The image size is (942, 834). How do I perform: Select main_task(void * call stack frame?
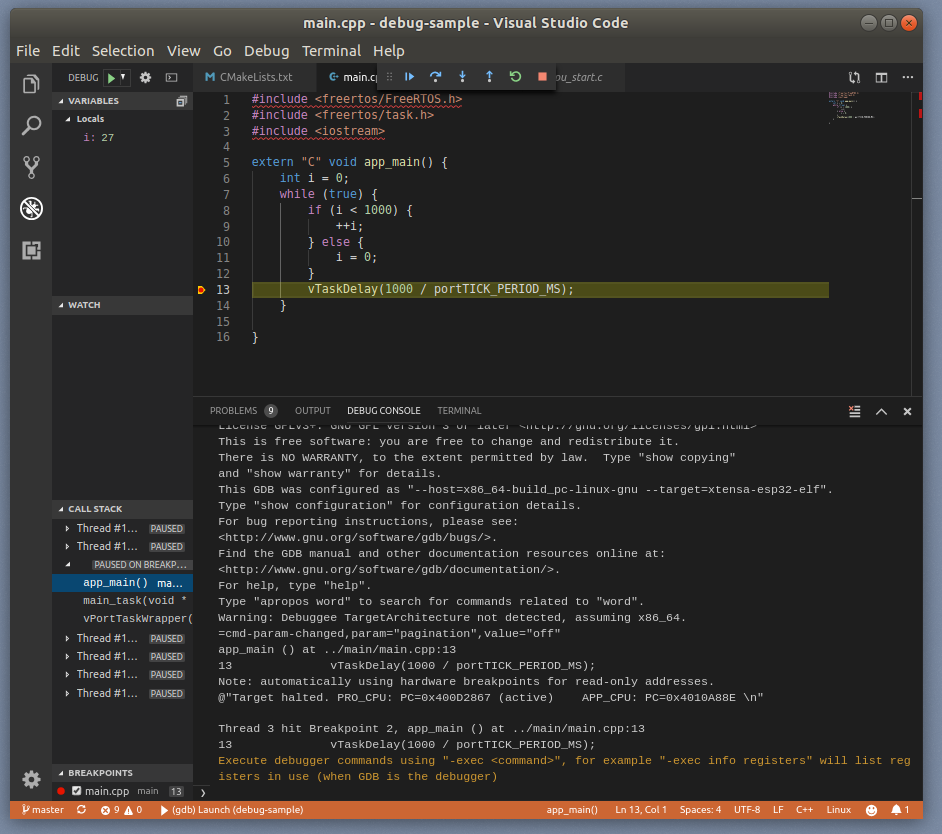click(123, 601)
